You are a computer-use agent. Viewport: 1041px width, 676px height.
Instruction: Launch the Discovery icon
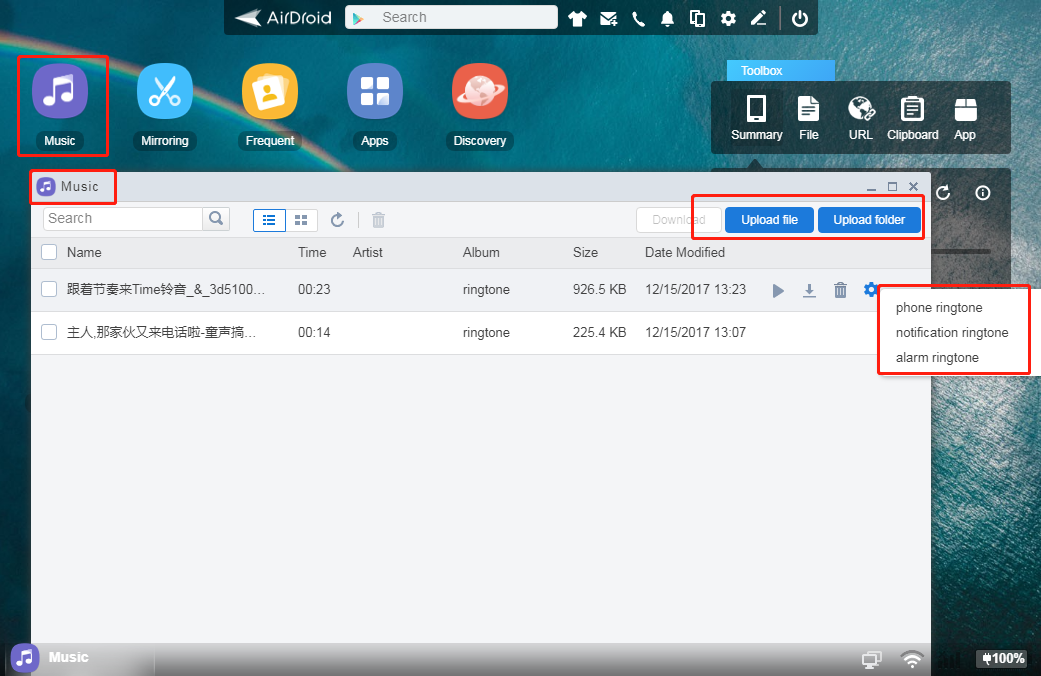(479, 91)
